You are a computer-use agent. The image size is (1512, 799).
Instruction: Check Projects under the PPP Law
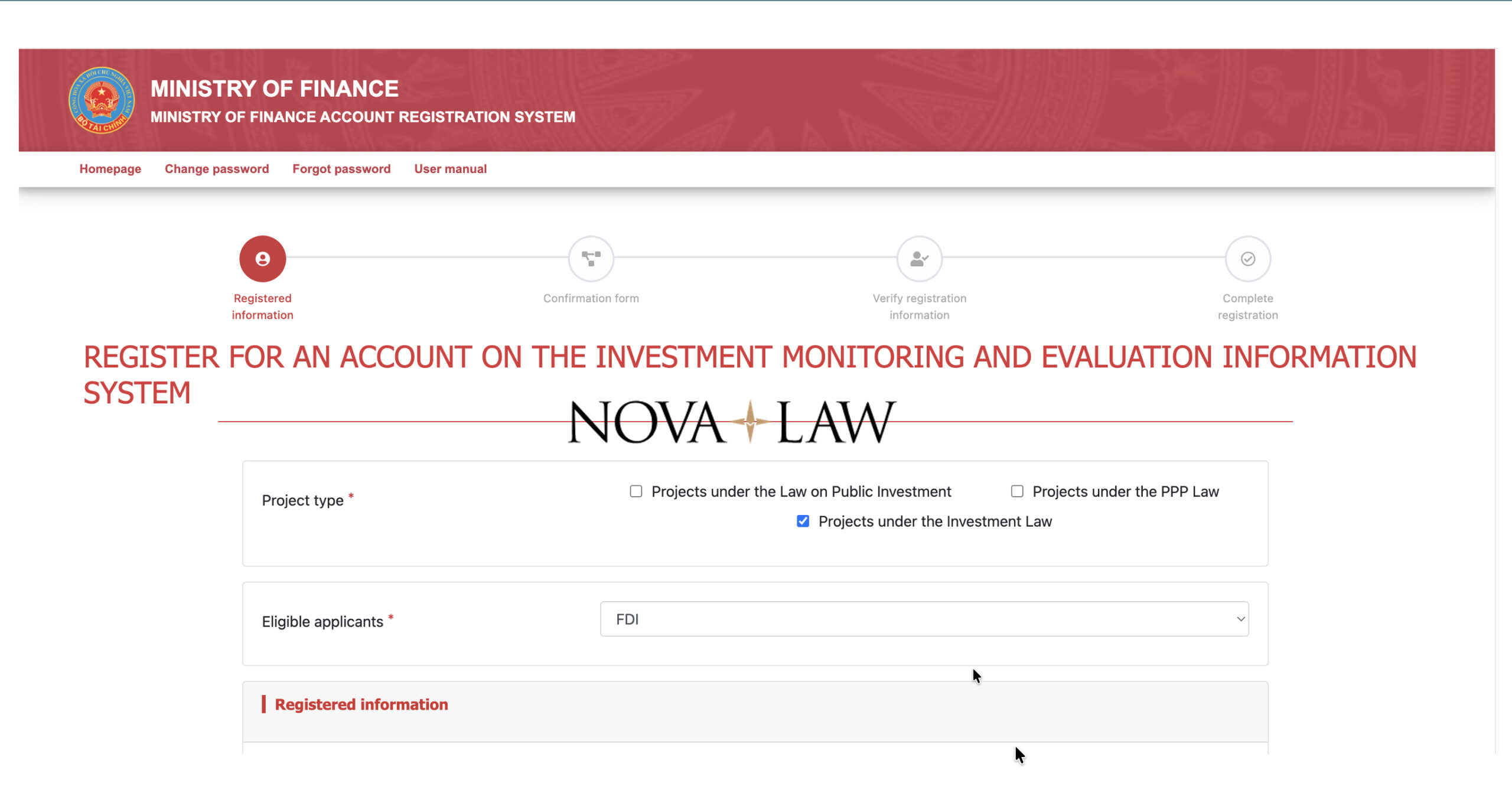pos(1016,491)
